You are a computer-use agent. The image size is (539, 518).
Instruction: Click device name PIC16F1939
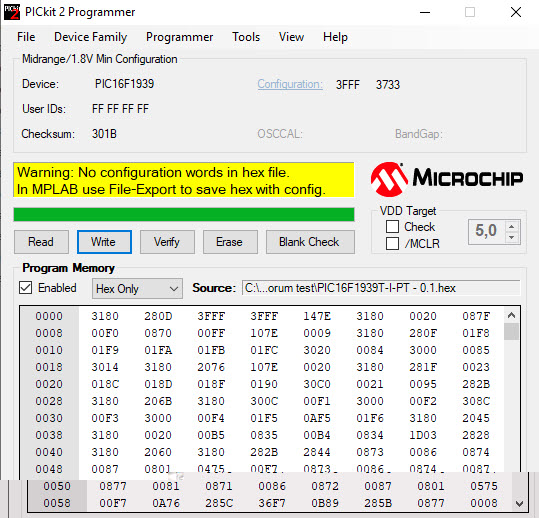click(124, 84)
